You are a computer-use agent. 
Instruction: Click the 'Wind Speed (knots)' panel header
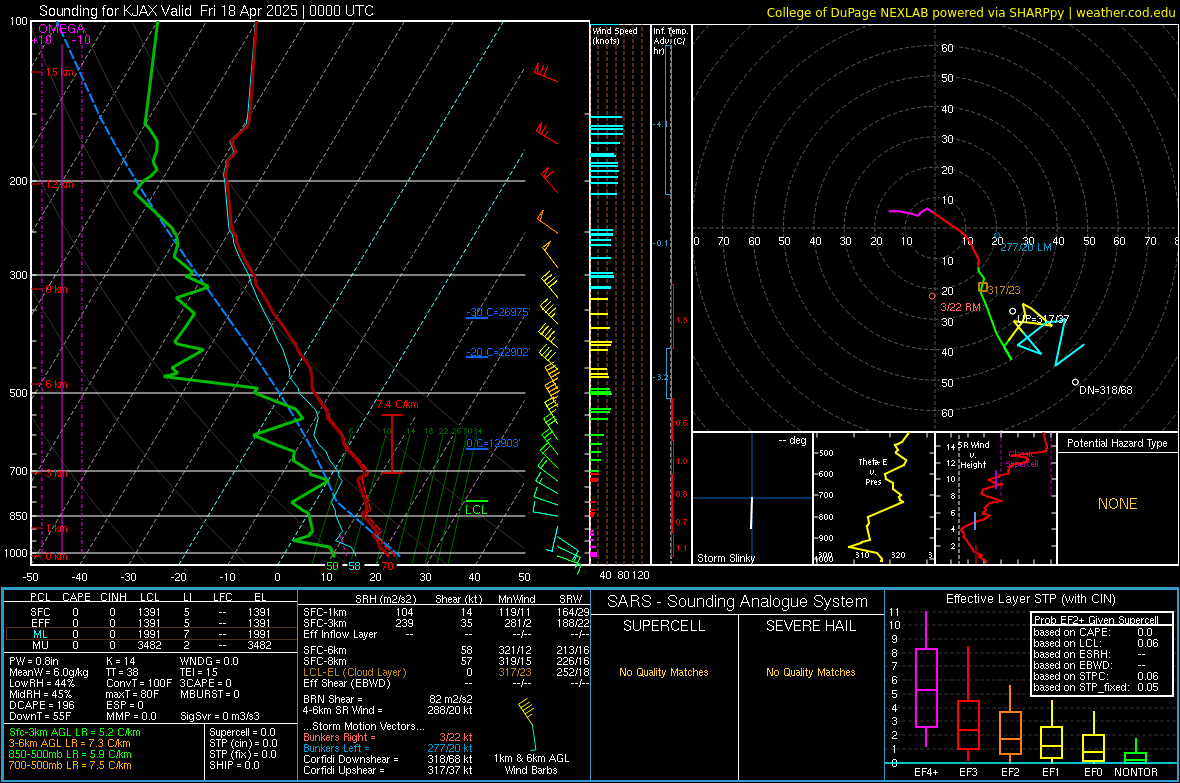[615, 35]
